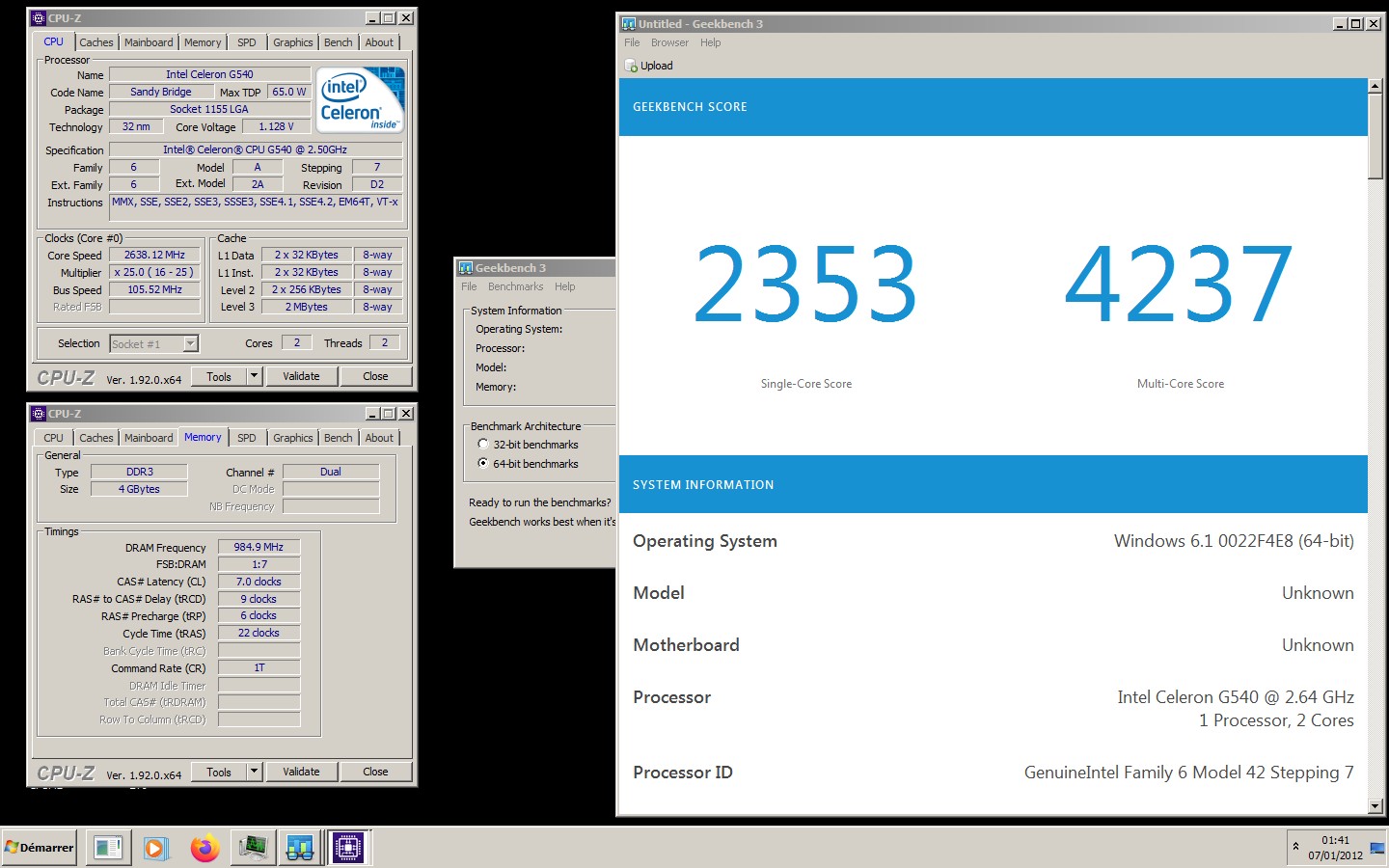
Task: Select the CPU-Z chip taskbar button
Action: [348, 848]
